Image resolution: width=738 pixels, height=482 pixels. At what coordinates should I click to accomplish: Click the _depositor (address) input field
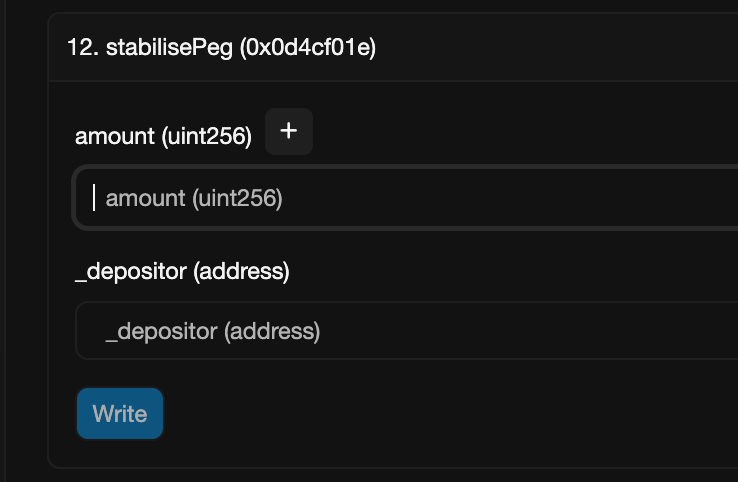407,331
